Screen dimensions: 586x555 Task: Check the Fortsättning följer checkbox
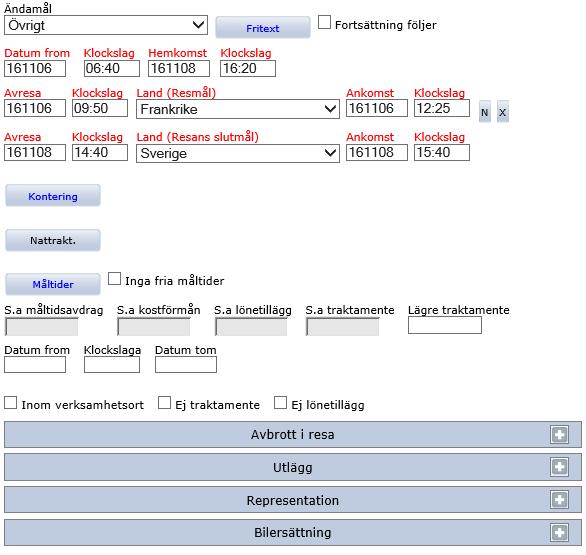pos(324,22)
